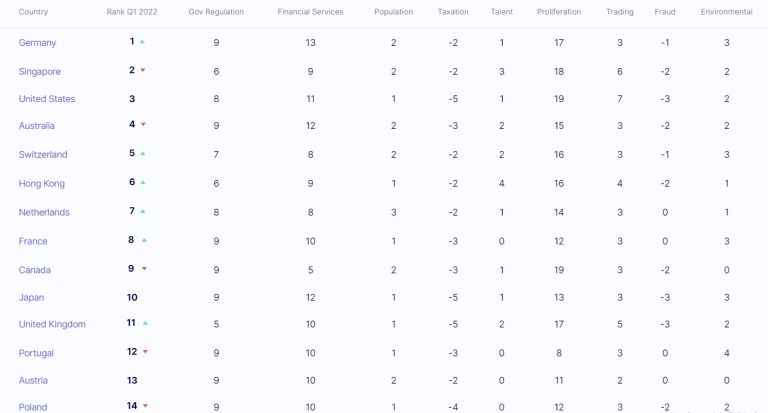Click the green up arrow beside United Kingdom's rank
This screenshot has height=413, width=768.
(x=145, y=323)
